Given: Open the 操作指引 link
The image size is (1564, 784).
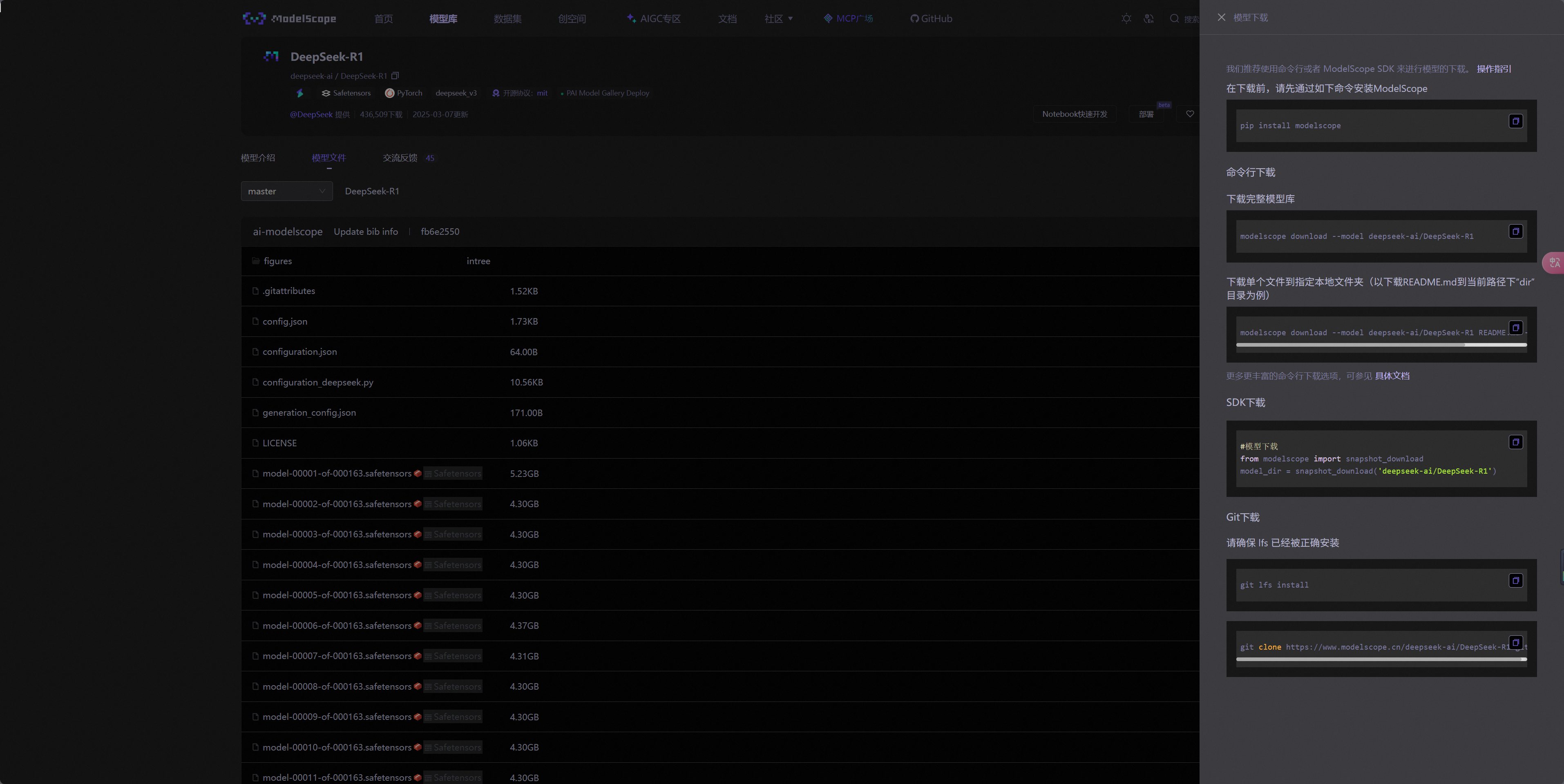Looking at the screenshot, I should (x=1494, y=69).
